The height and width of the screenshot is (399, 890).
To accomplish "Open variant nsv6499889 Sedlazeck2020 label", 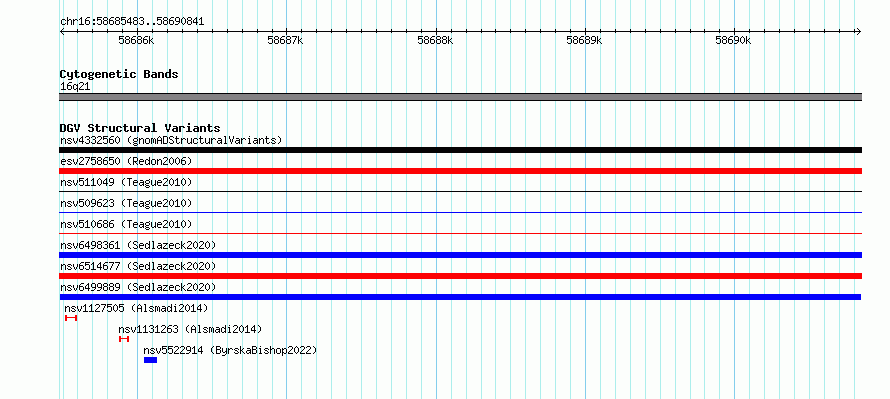I will point(138,287).
